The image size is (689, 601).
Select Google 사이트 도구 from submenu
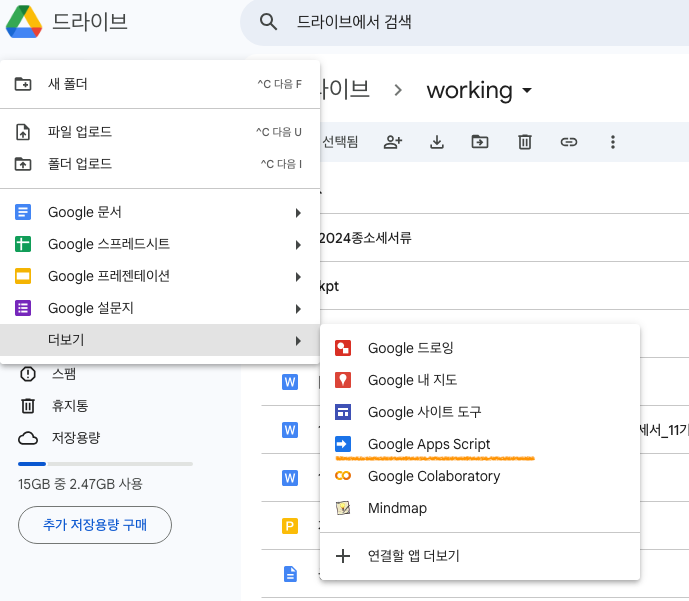coord(480,412)
